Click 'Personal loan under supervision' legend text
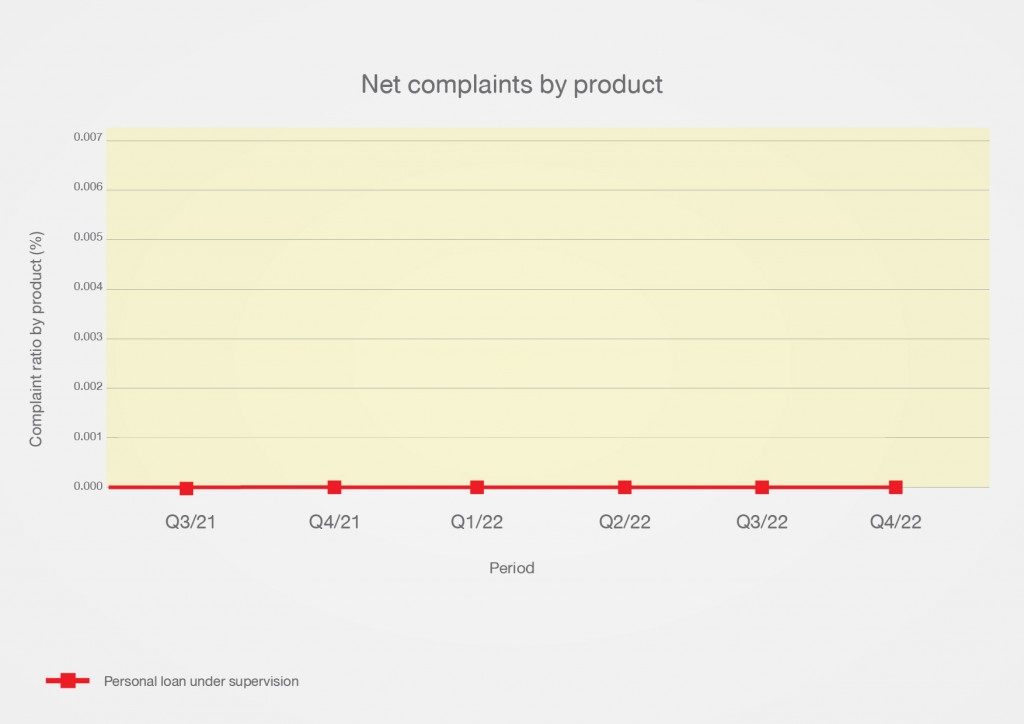This screenshot has height=724, width=1024. 201,681
